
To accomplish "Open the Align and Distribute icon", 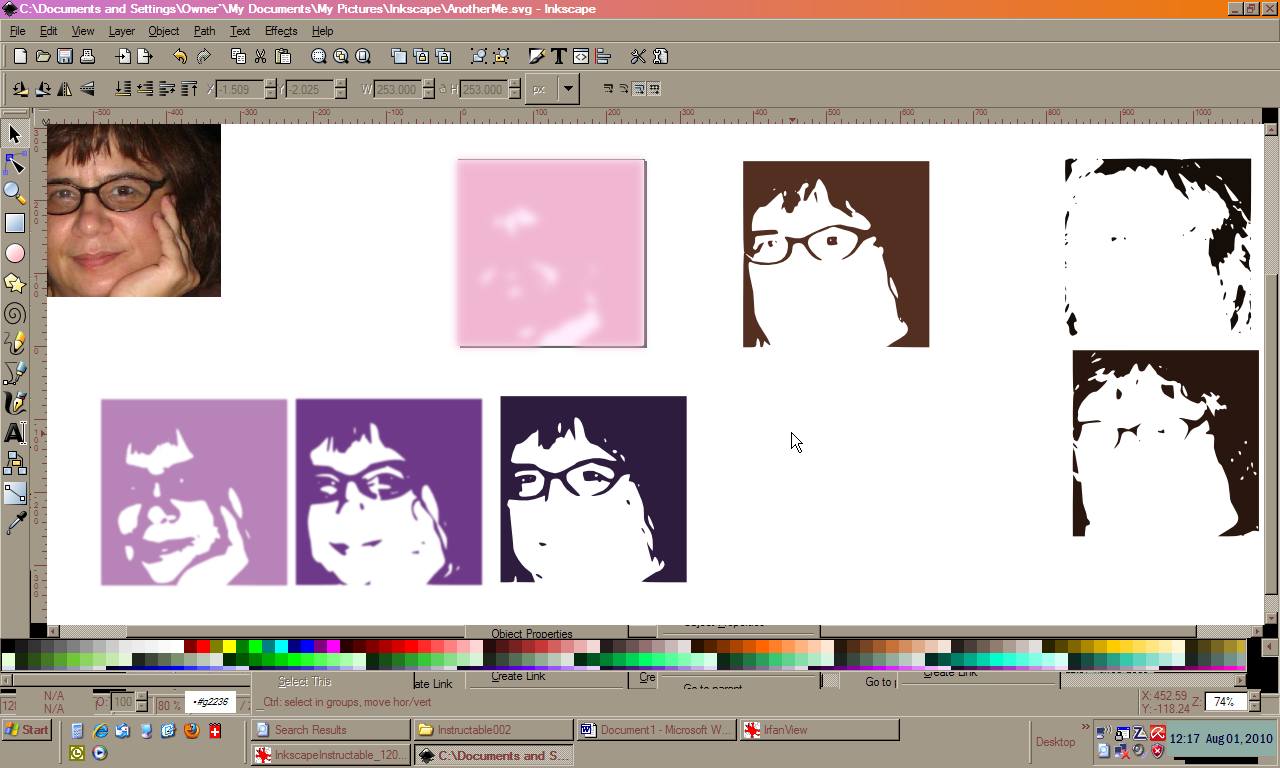I will [603, 56].
